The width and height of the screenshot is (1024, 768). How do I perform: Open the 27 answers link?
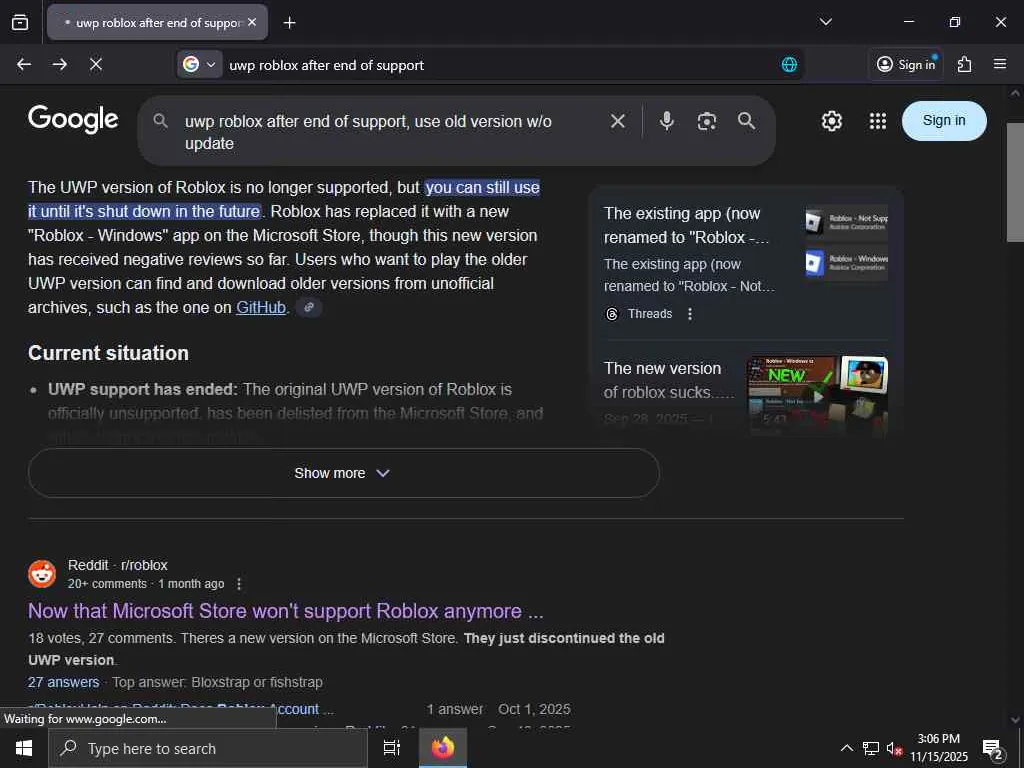pyautogui.click(x=63, y=682)
